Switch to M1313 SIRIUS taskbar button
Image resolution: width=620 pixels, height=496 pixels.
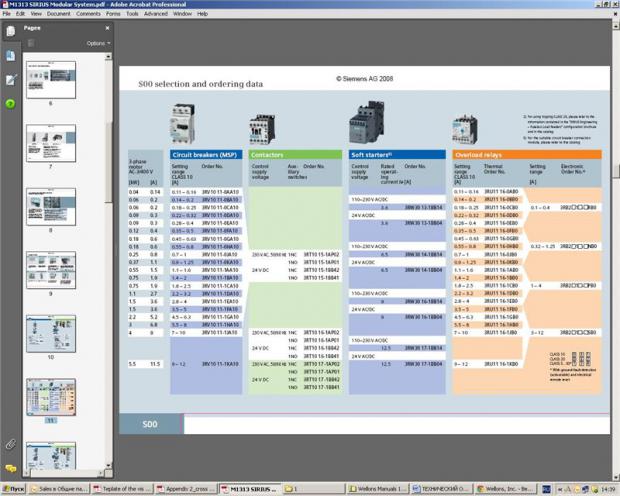(250, 489)
